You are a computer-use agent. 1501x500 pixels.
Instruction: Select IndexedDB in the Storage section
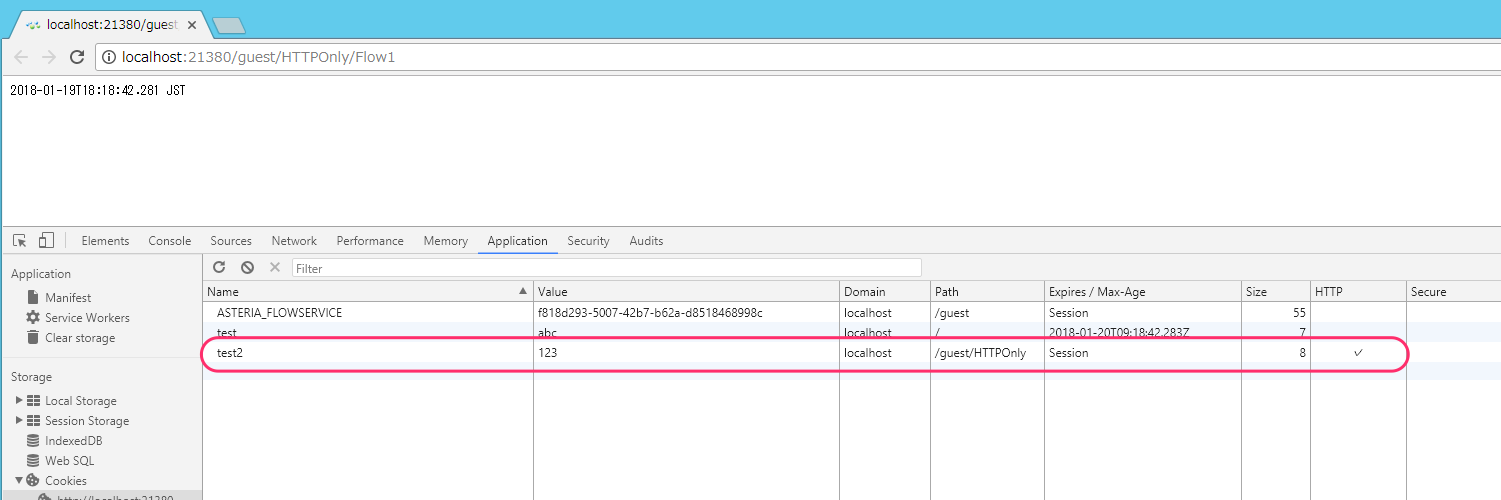click(x=73, y=440)
